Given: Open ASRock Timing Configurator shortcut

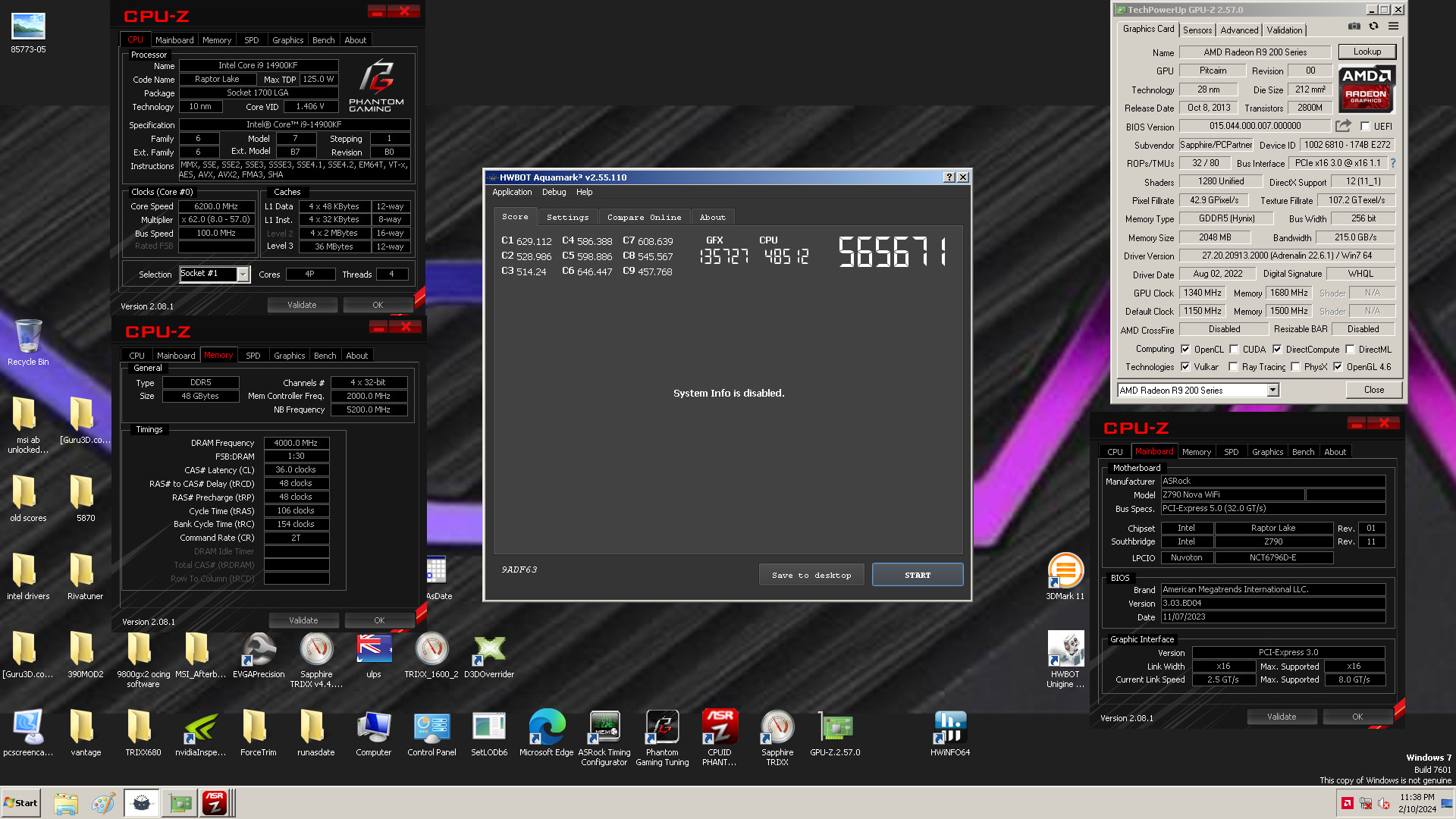Looking at the screenshot, I should [x=604, y=738].
